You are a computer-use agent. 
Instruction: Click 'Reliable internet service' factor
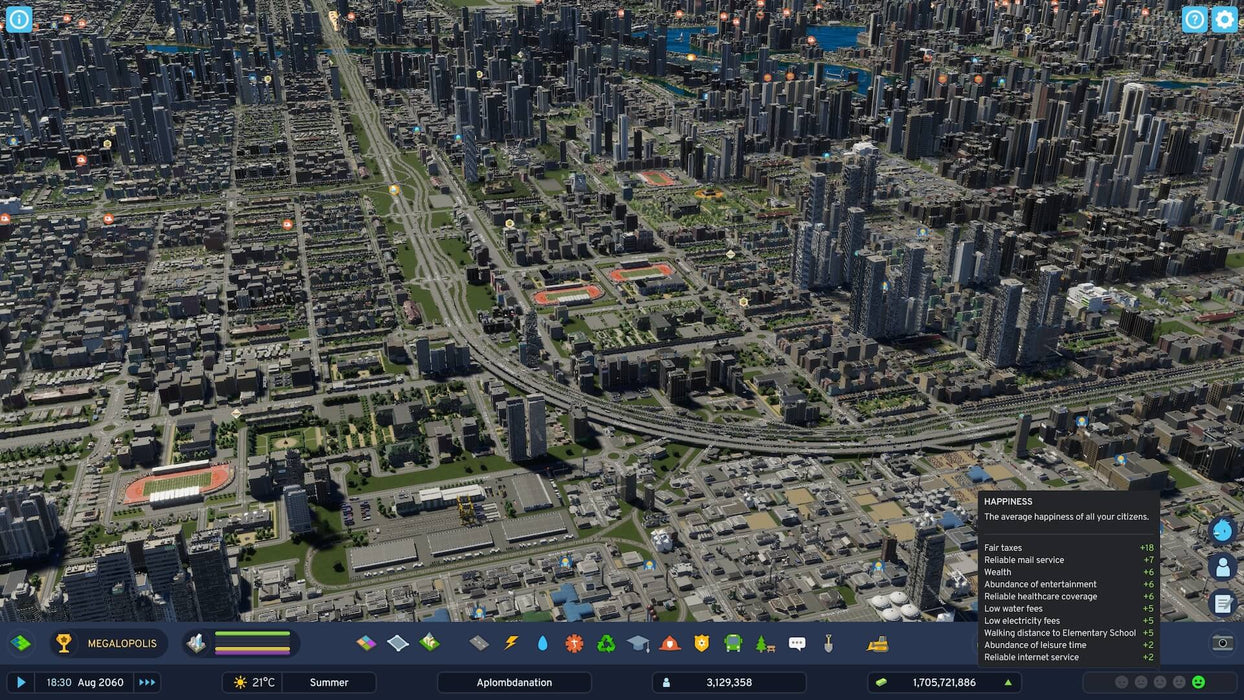coord(1069,657)
